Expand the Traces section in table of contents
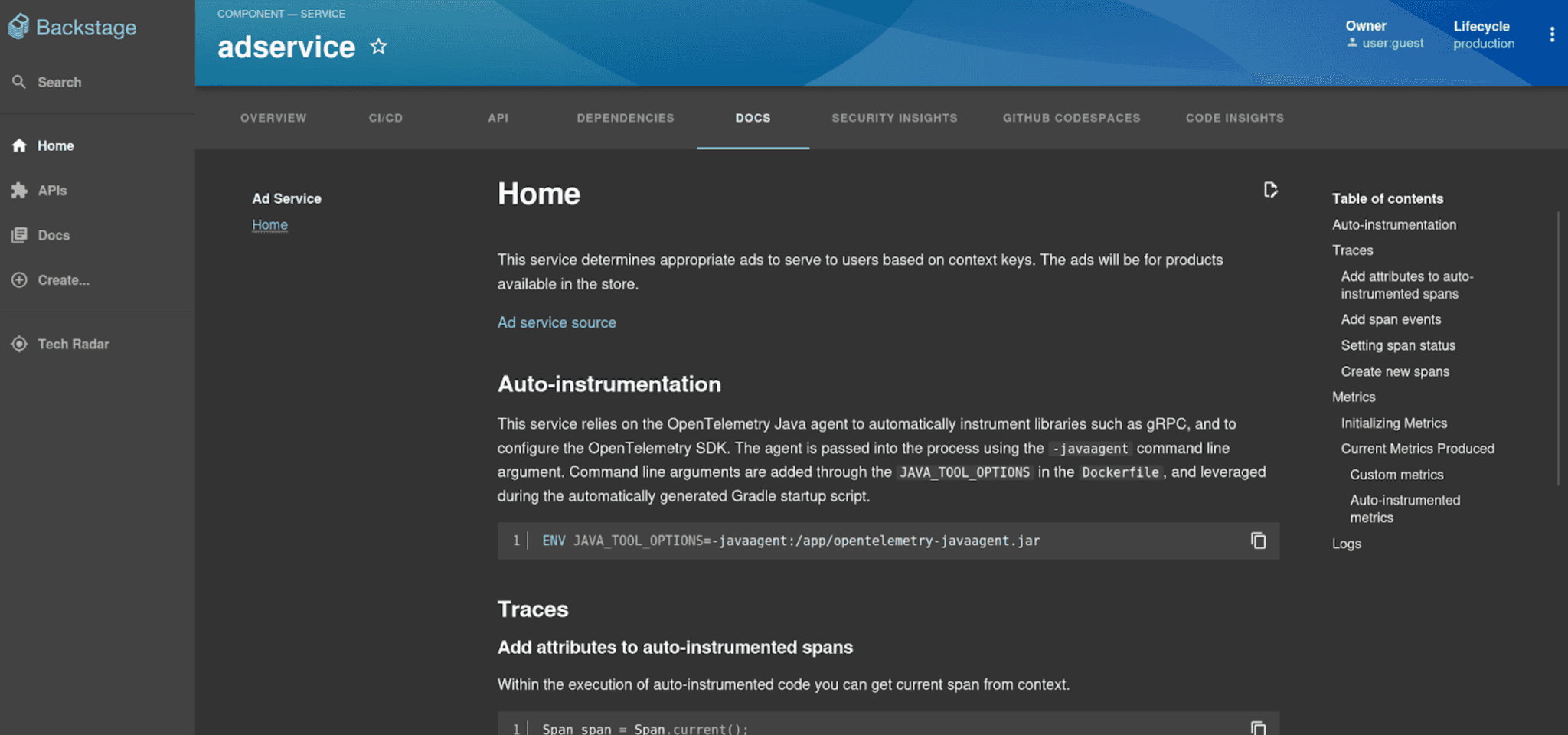Viewport: 1568px width, 735px height. [x=1352, y=250]
